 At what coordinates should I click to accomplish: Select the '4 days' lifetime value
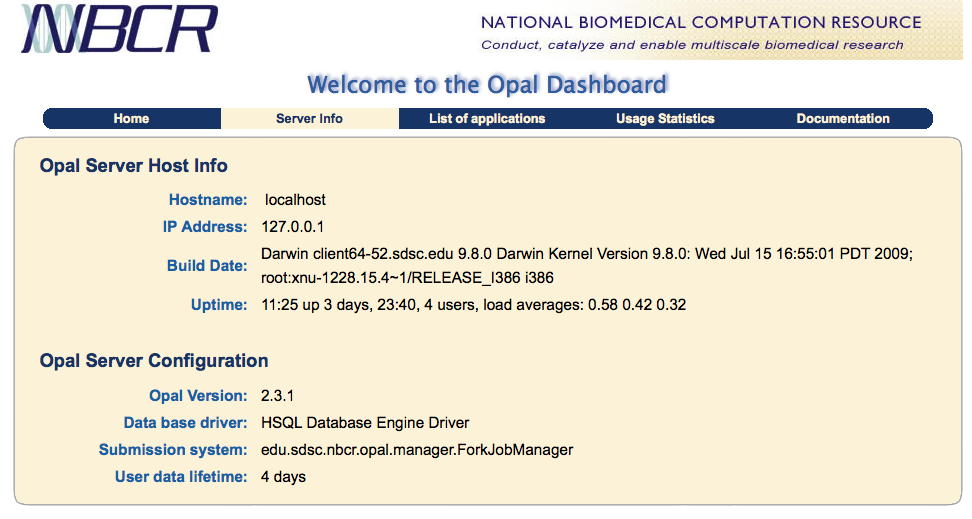point(283,477)
